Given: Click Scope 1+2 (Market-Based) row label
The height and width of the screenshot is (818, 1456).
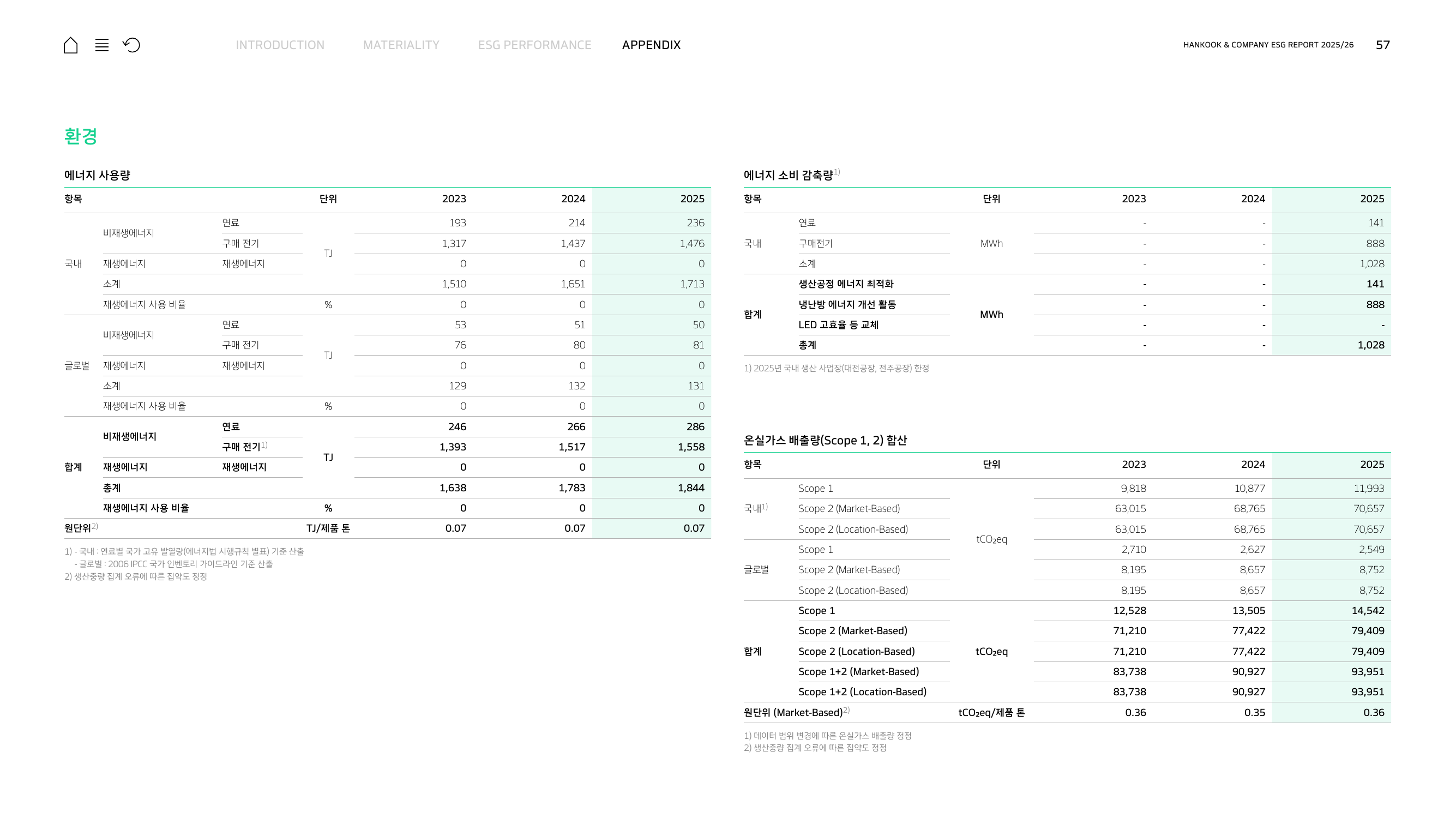Looking at the screenshot, I should 858,671.
